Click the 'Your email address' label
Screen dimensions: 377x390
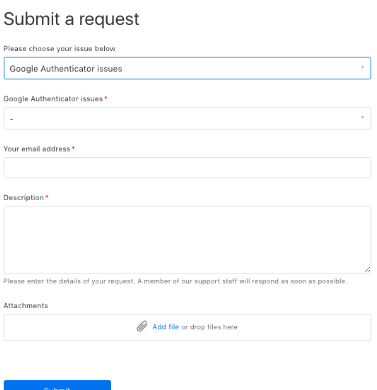pos(37,149)
